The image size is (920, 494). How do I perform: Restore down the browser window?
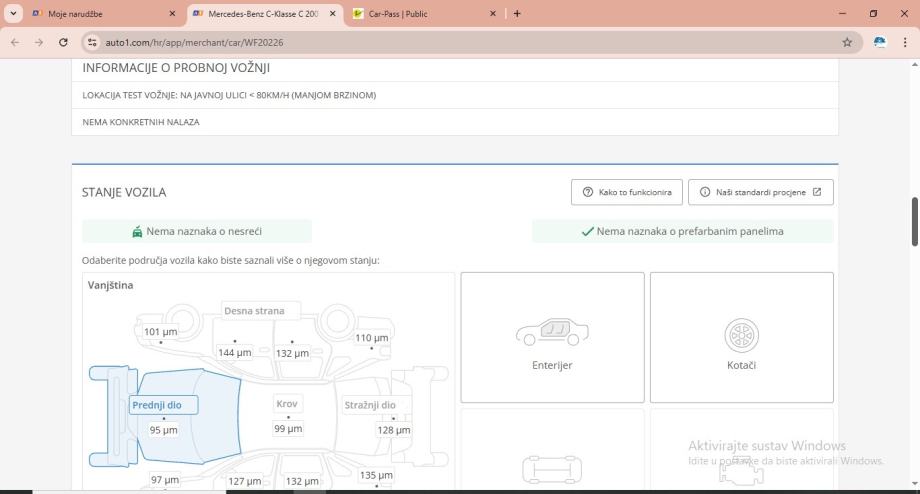873,13
